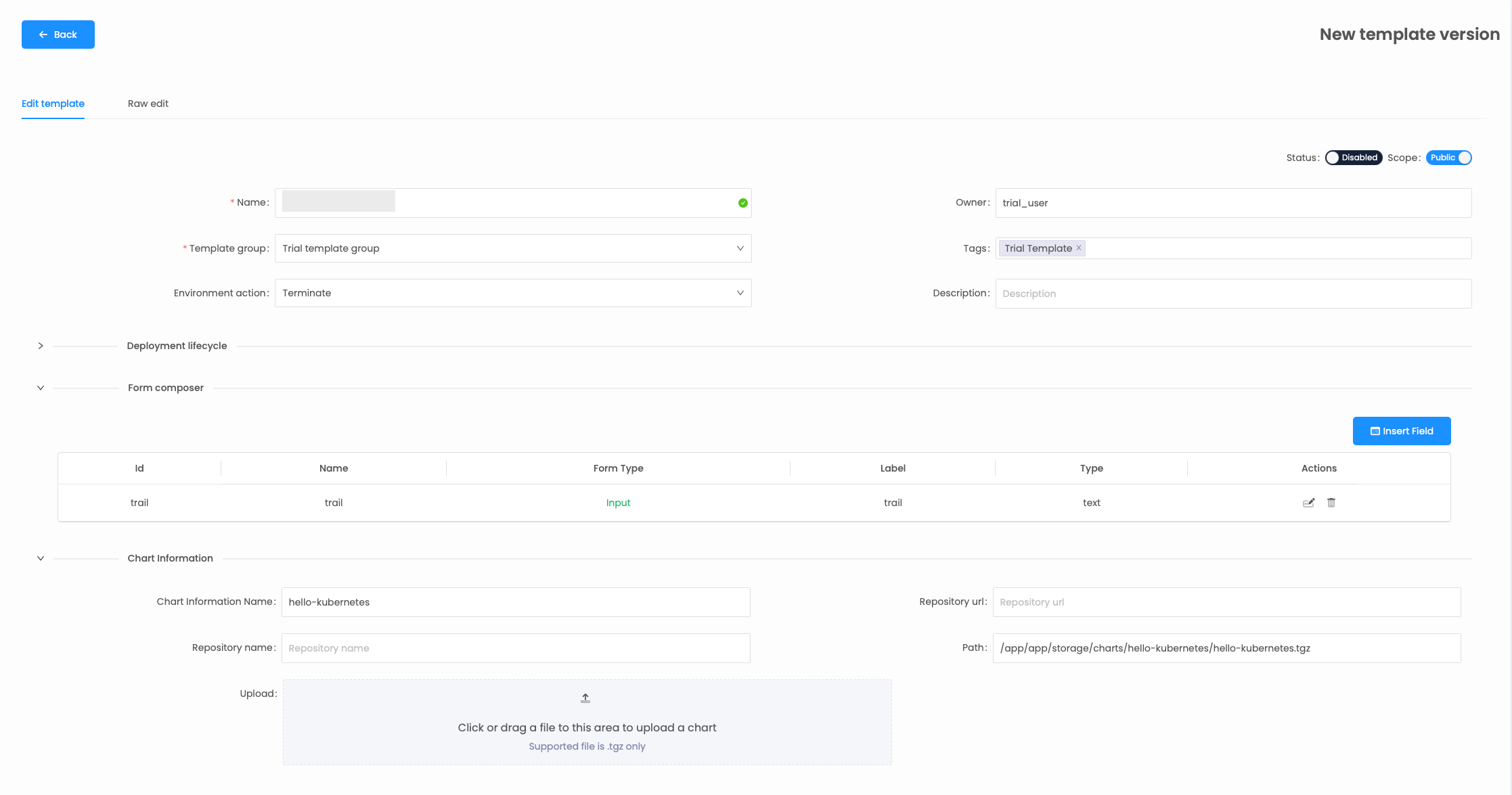Delete the trail field using the trash icon
The image size is (1512, 795).
1331,503
